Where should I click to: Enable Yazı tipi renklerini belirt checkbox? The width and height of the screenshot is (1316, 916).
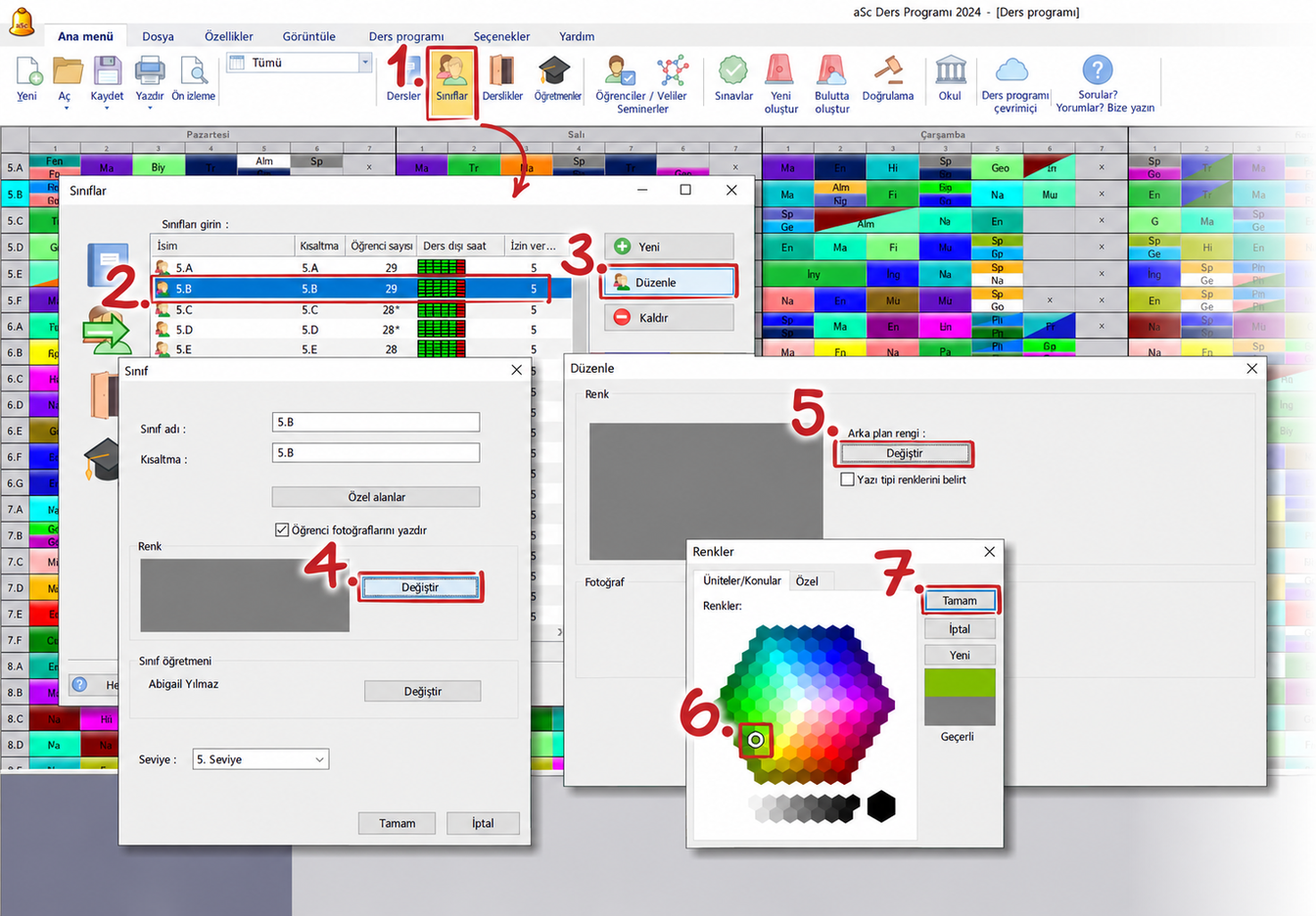[848, 480]
